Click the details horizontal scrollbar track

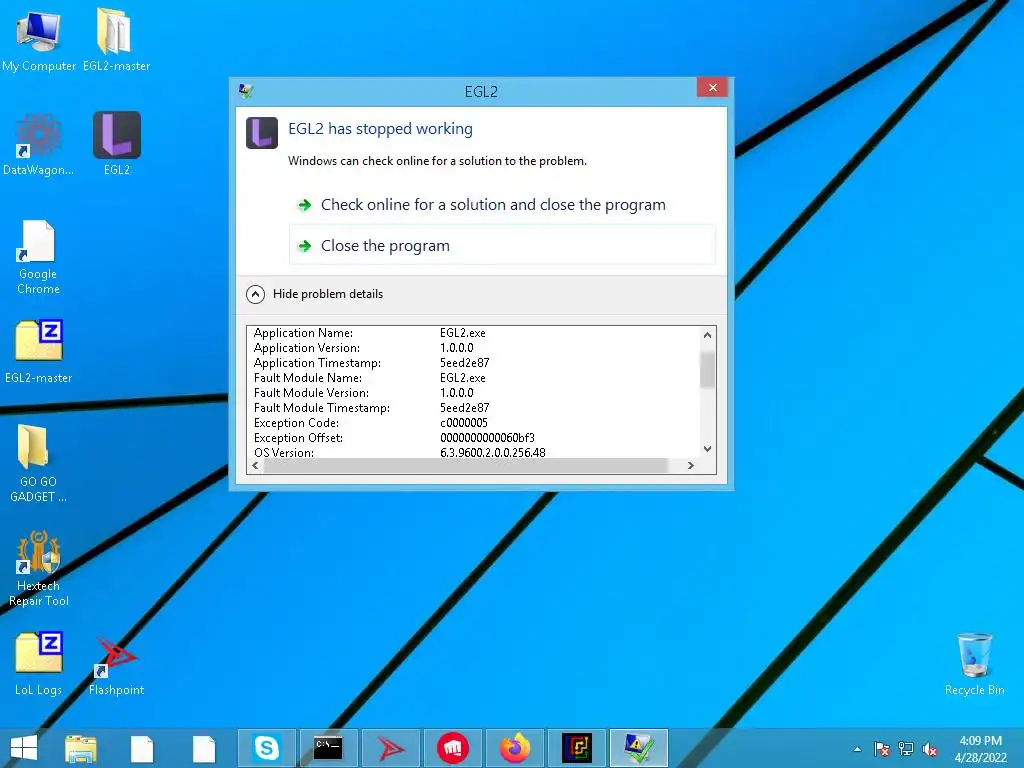[x=466, y=466]
